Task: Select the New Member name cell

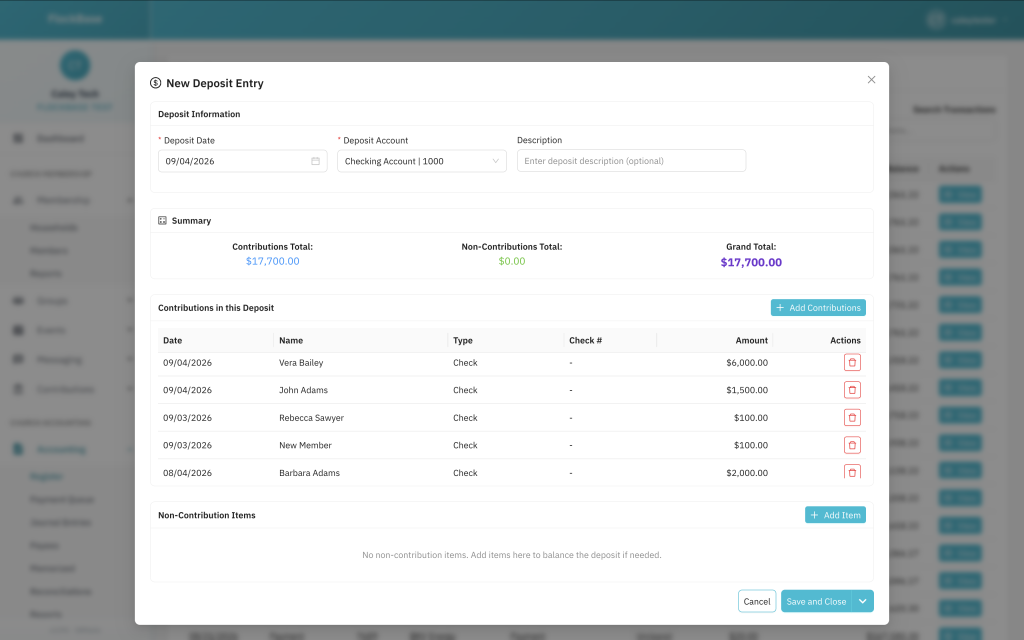Action: (306, 445)
